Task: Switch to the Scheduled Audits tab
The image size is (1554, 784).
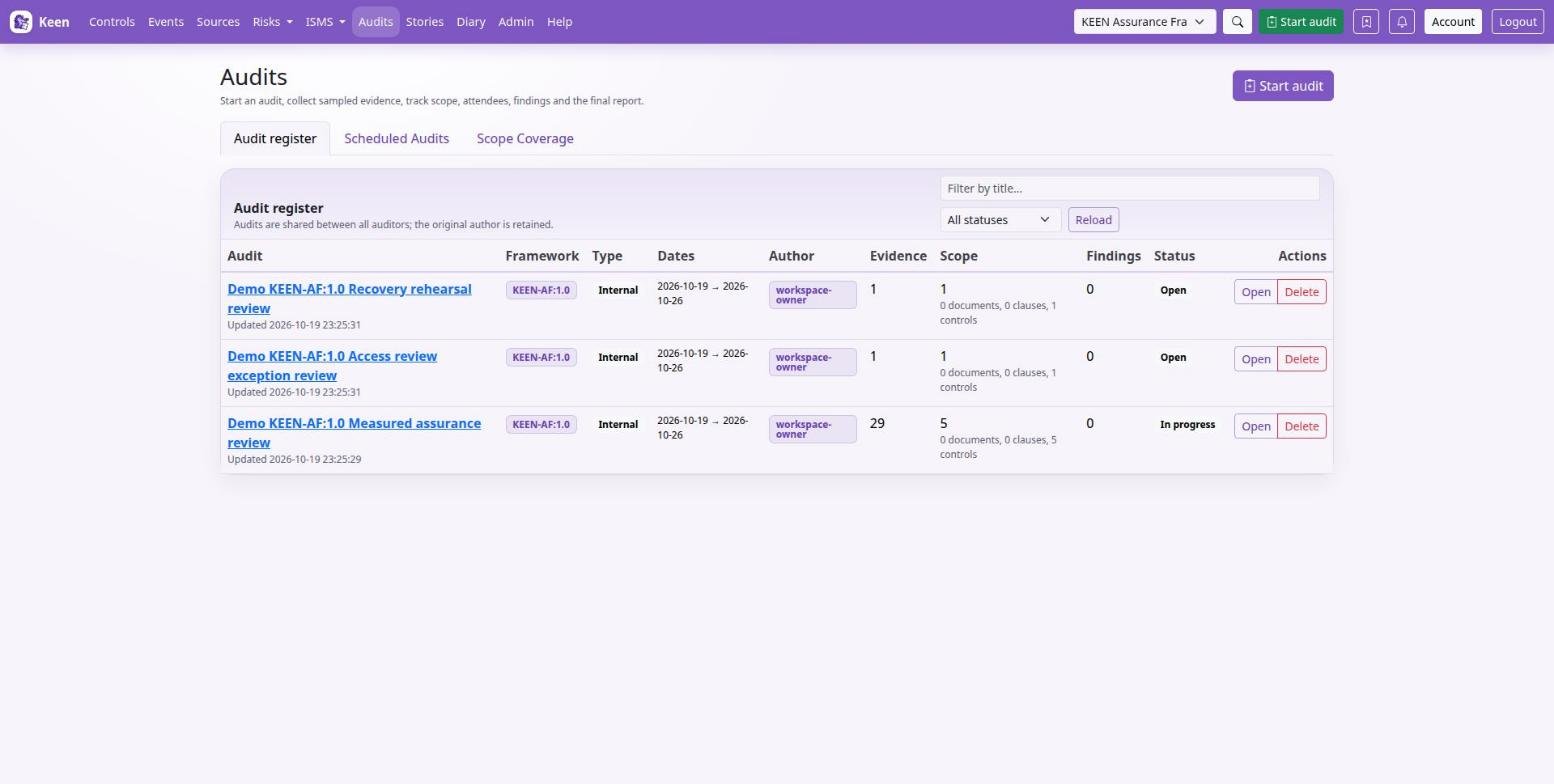Action: (397, 139)
